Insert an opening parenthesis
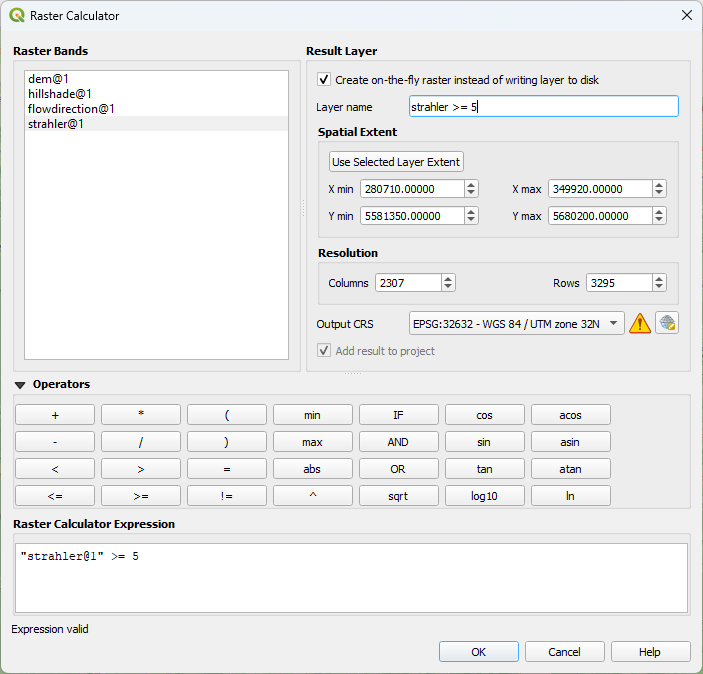 tap(227, 415)
